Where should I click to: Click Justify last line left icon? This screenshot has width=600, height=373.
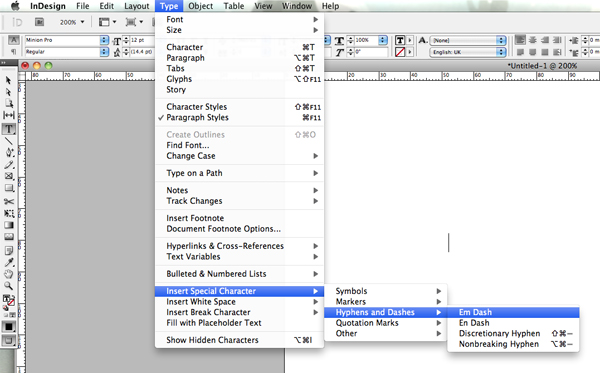pyautogui.click(x=520, y=52)
